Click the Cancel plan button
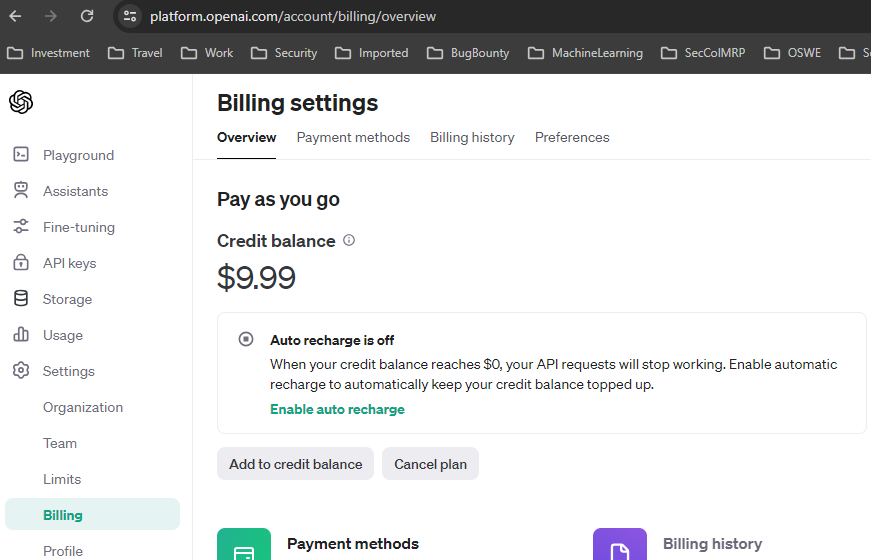Image resolution: width=871 pixels, height=560 pixels. [431, 464]
